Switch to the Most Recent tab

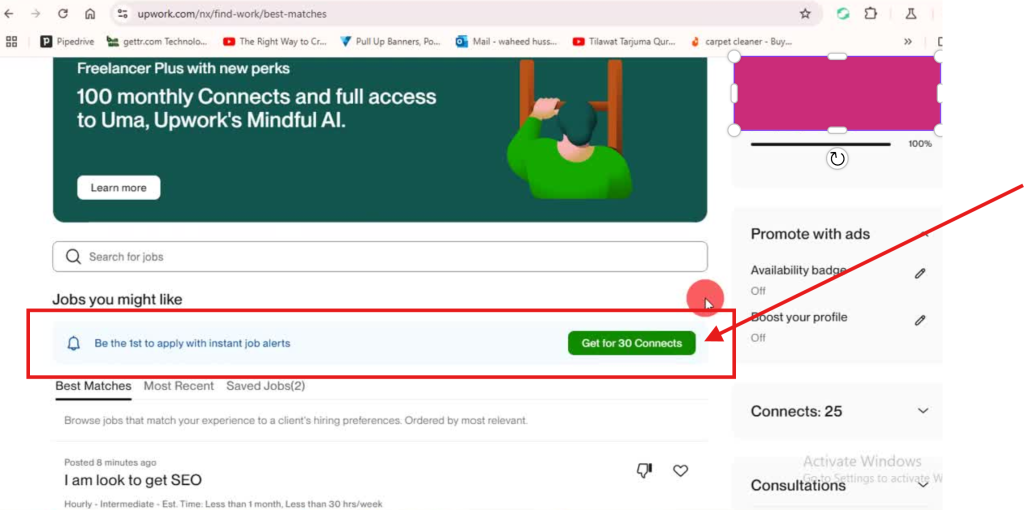tap(178, 386)
